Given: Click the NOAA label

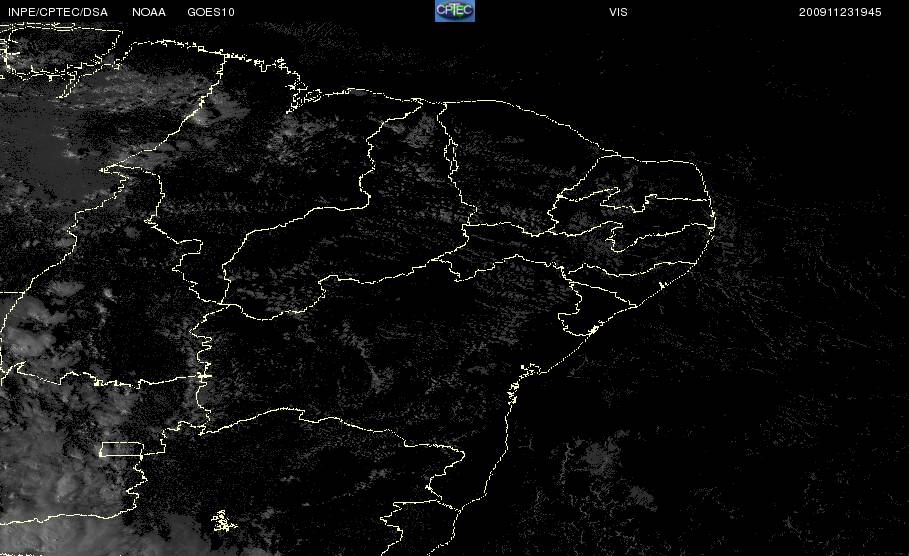Looking at the screenshot, I should [149, 12].
